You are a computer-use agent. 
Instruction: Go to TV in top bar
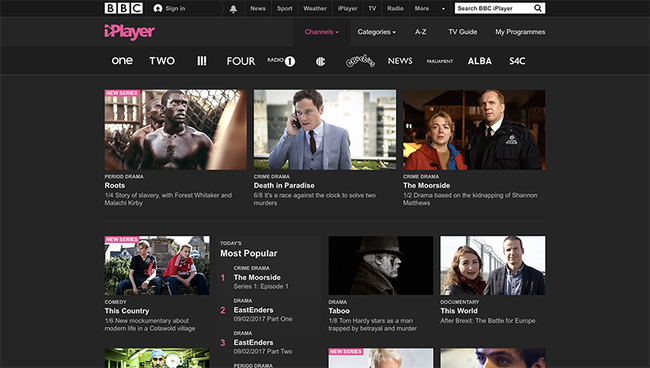[372, 8]
